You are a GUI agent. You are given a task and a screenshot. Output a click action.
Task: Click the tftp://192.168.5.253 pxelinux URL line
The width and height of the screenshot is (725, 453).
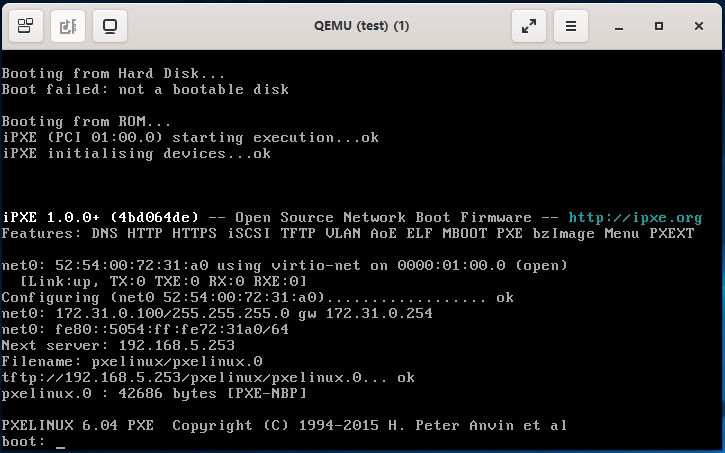click(x=208, y=377)
